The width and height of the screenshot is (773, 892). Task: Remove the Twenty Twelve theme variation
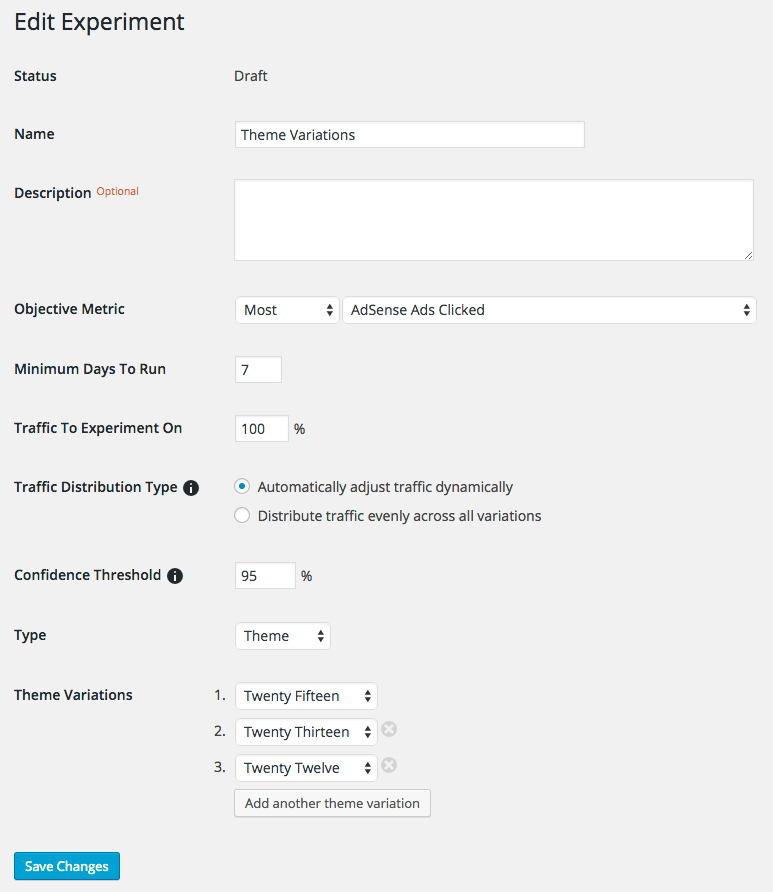click(x=390, y=766)
